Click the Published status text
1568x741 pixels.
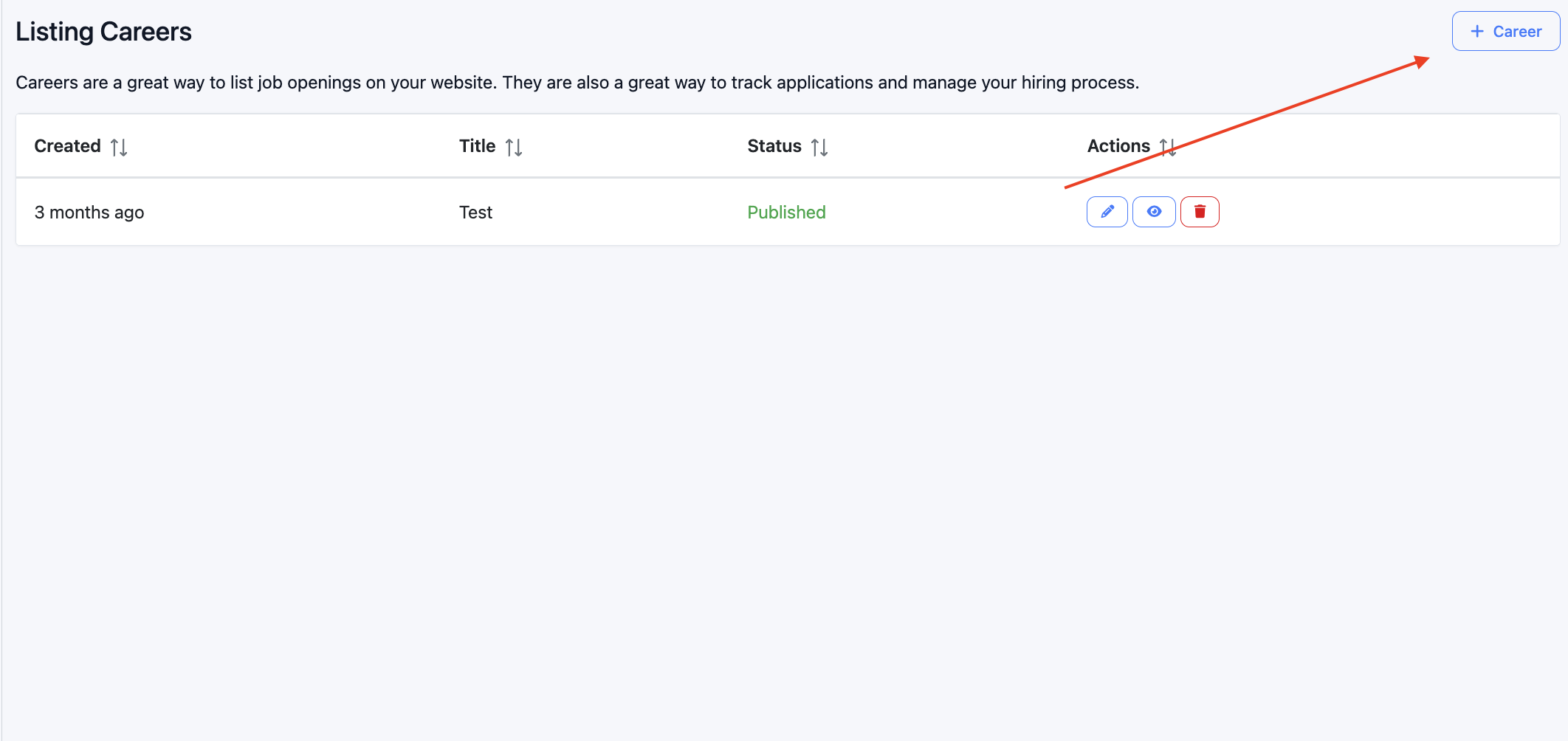coord(786,213)
